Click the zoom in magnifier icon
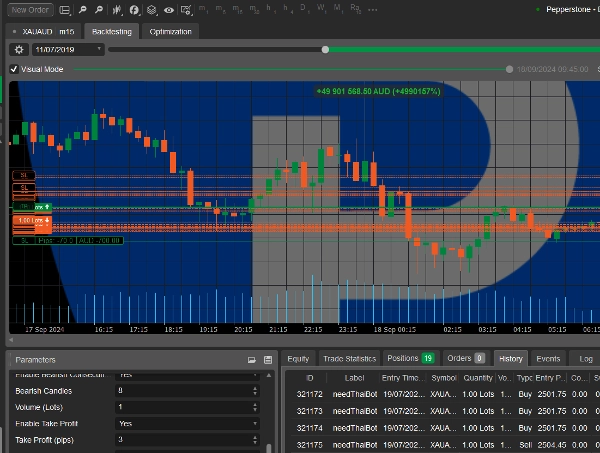Viewport: 600px width, 453px height. (x=84, y=9)
